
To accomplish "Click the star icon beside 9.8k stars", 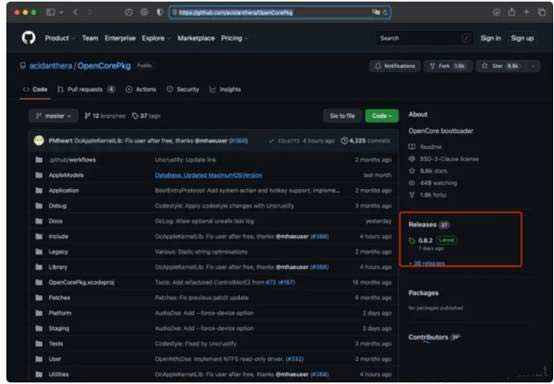I will coord(412,171).
